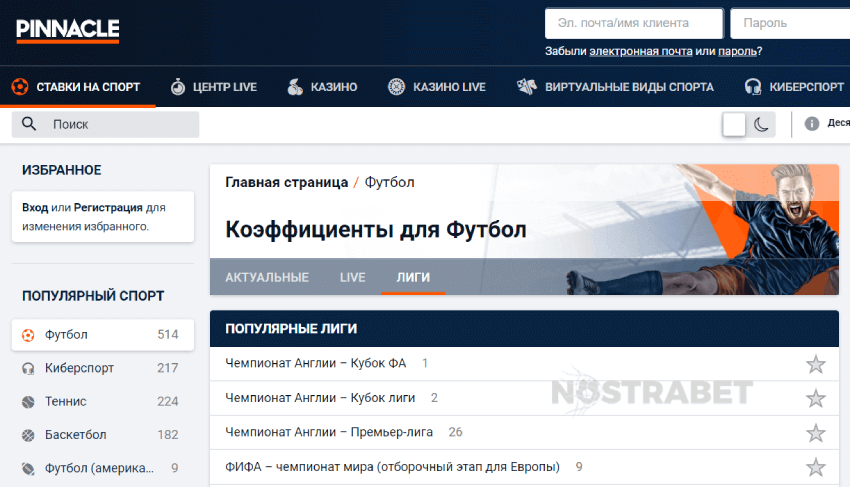850x487 pixels.
Task: Select the Лиги tab
Action: 413,277
